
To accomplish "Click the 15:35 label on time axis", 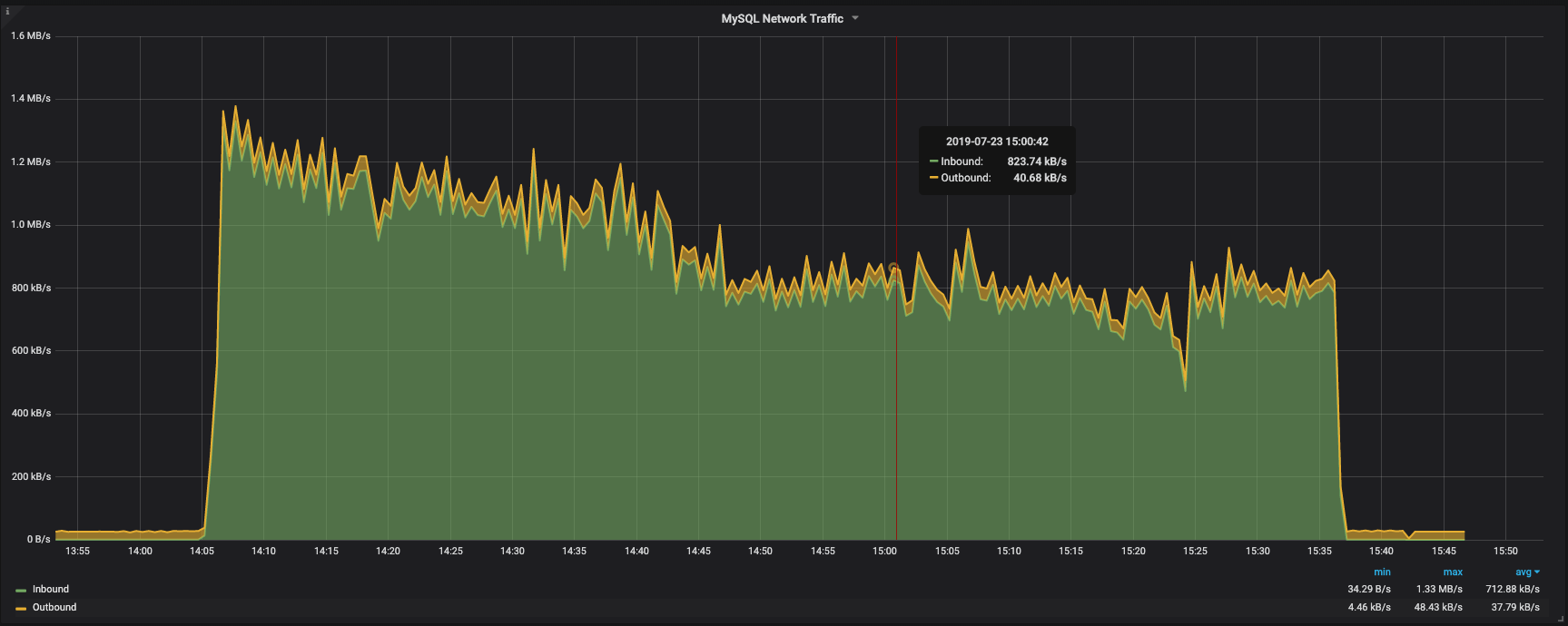I will pos(1319,552).
